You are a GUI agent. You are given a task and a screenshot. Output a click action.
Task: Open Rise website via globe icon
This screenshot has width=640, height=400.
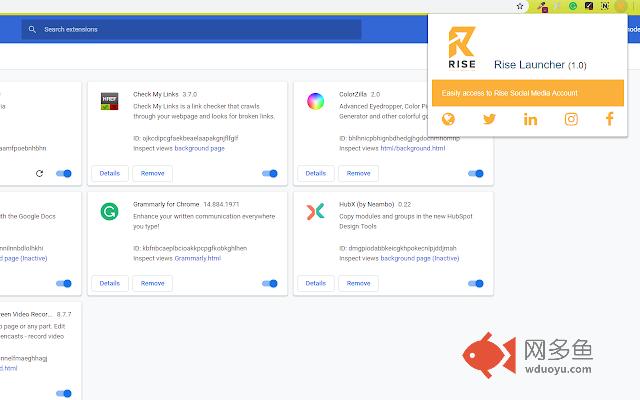coord(448,119)
